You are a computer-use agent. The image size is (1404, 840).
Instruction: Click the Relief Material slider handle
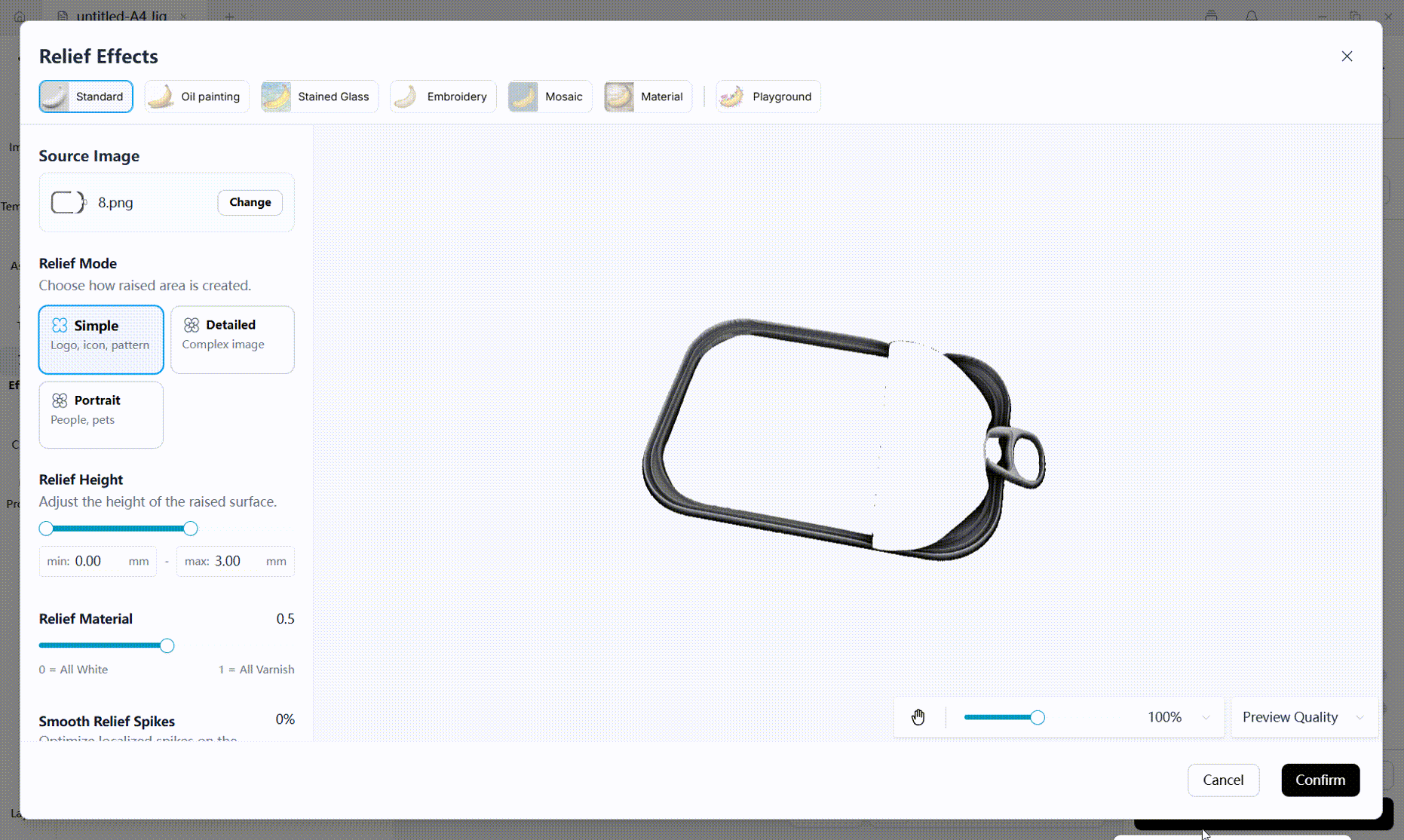[x=167, y=645]
